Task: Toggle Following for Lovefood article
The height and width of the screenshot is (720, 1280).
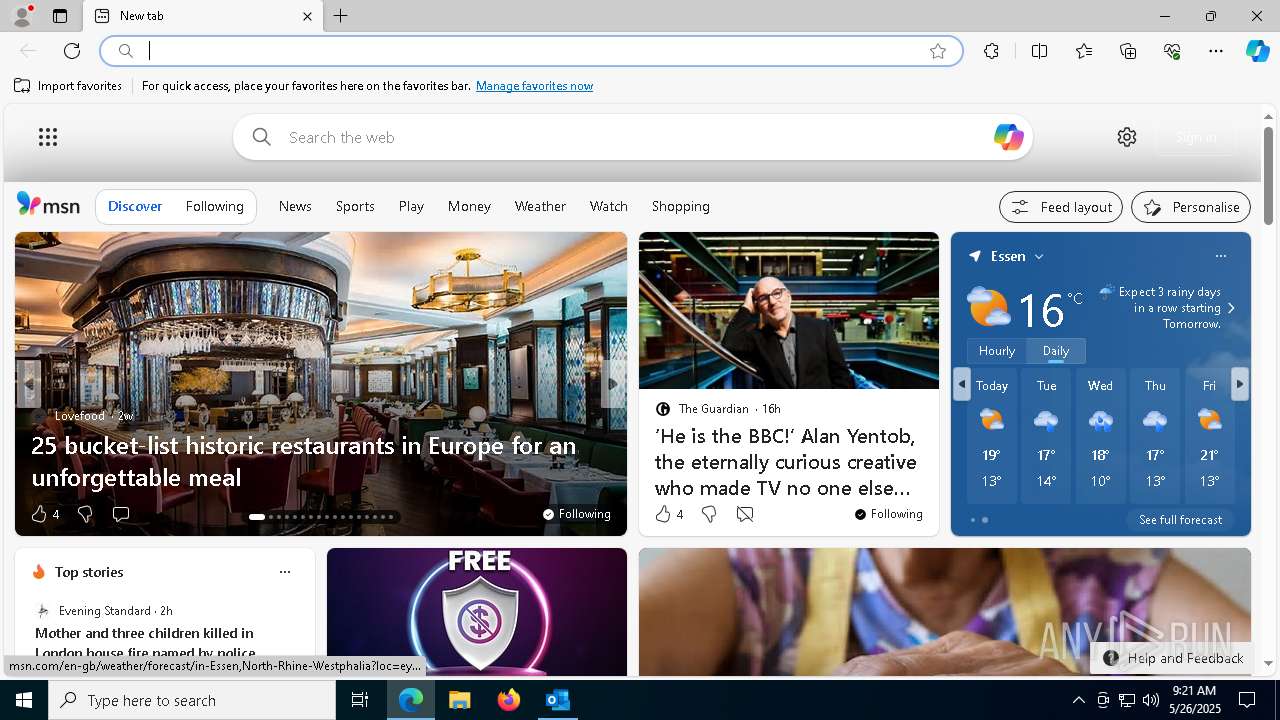Action: 576,514
